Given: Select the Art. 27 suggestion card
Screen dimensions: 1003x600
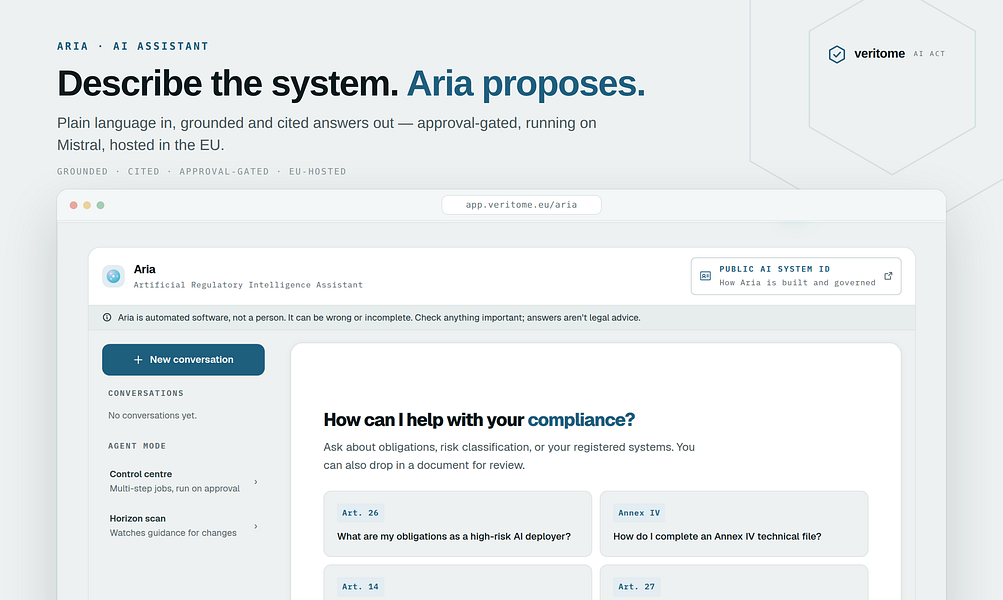Looking at the screenshot, I should click(x=734, y=582).
